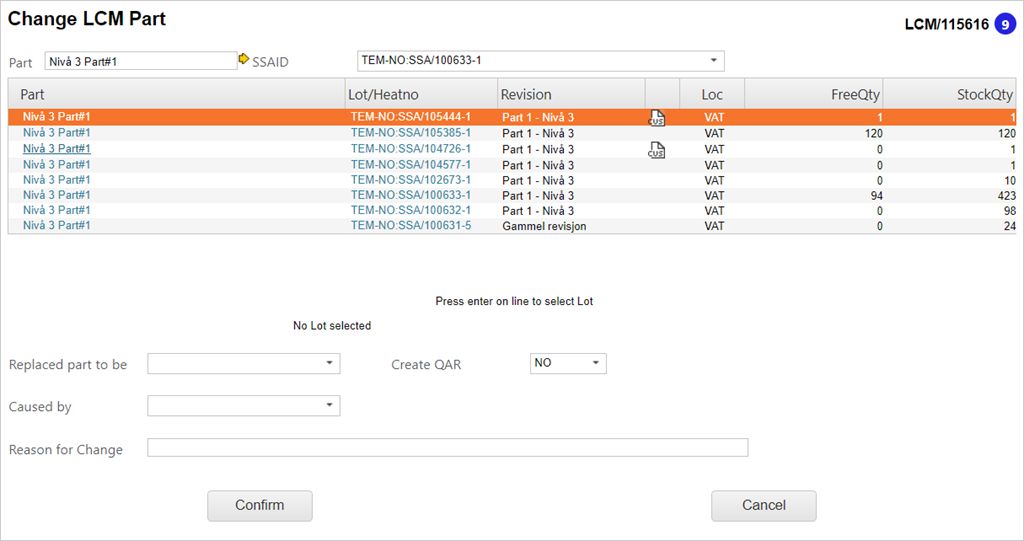This screenshot has width=1024, height=541.
Task: Open the underlined Nivå 3 Part#1 link
Action: (x=57, y=149)
